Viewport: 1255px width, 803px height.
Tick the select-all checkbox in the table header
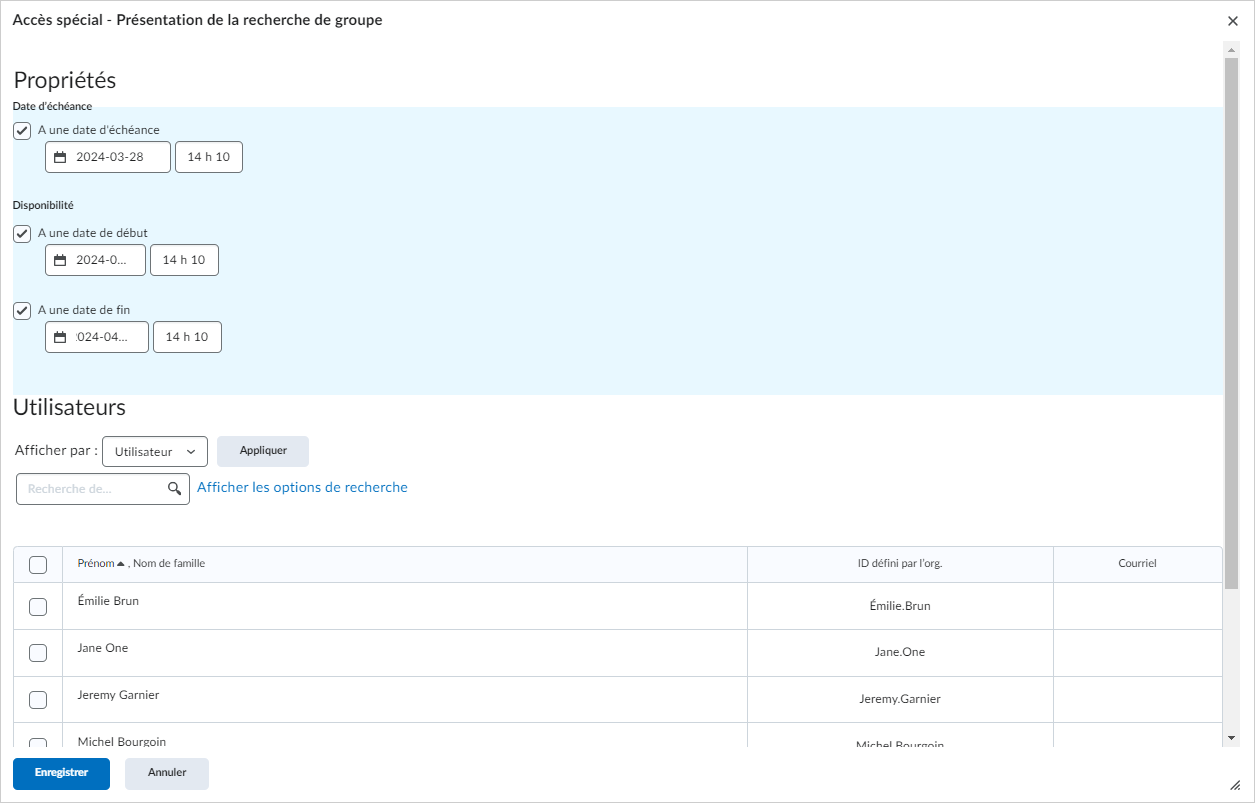38,565
